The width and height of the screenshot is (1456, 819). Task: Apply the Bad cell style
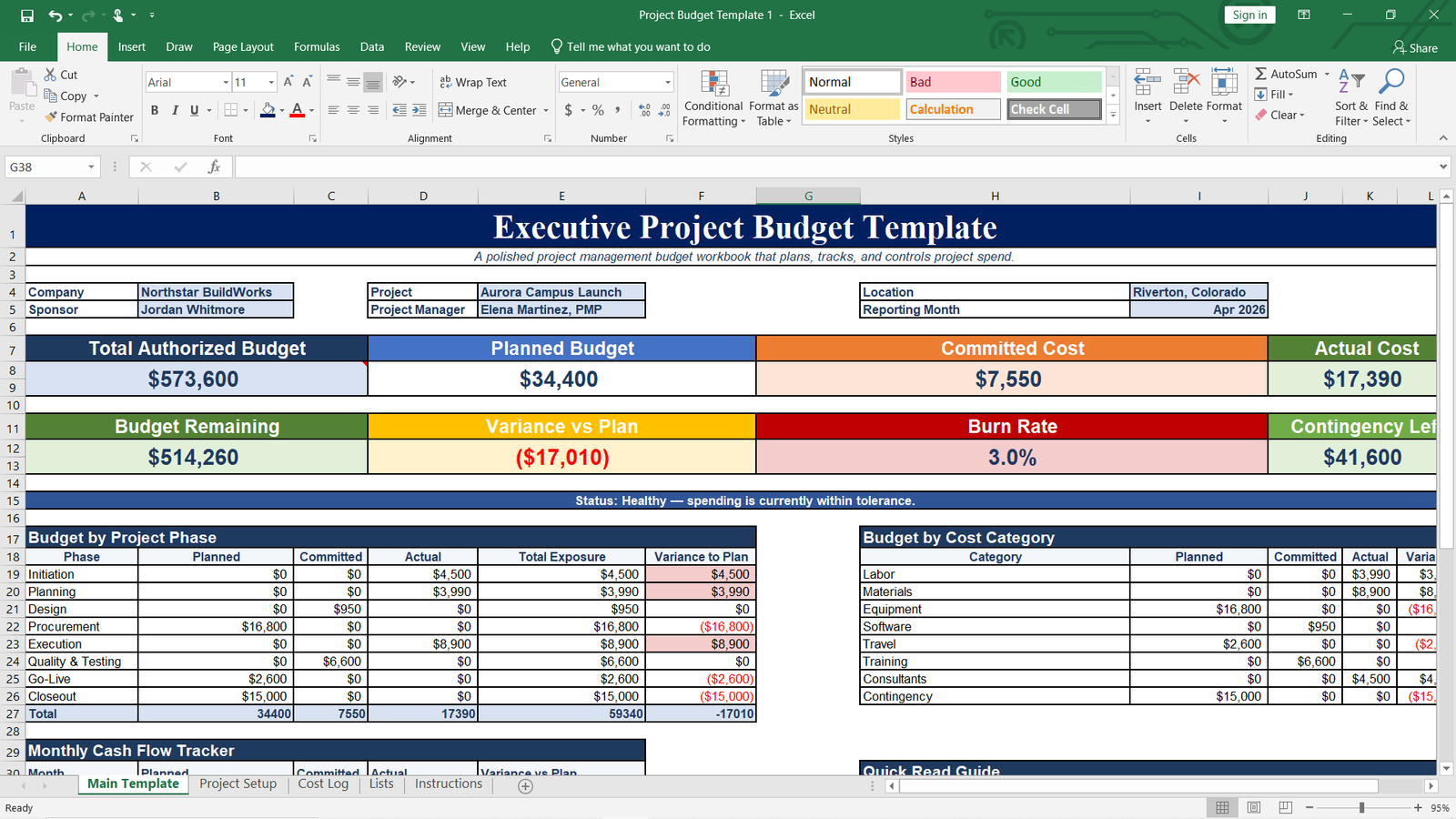(953, 82)
